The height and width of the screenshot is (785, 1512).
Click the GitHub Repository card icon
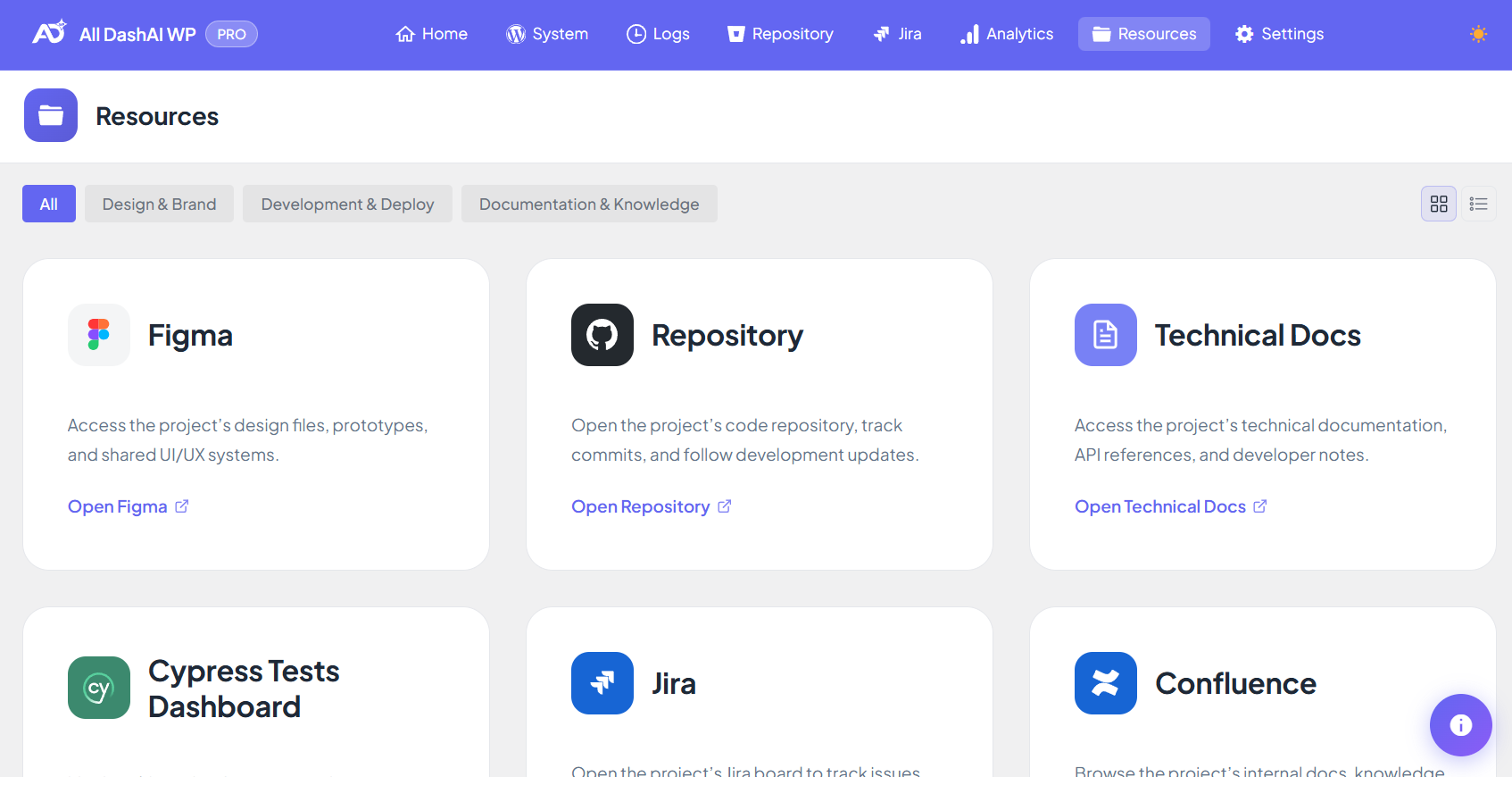point(602,335)
